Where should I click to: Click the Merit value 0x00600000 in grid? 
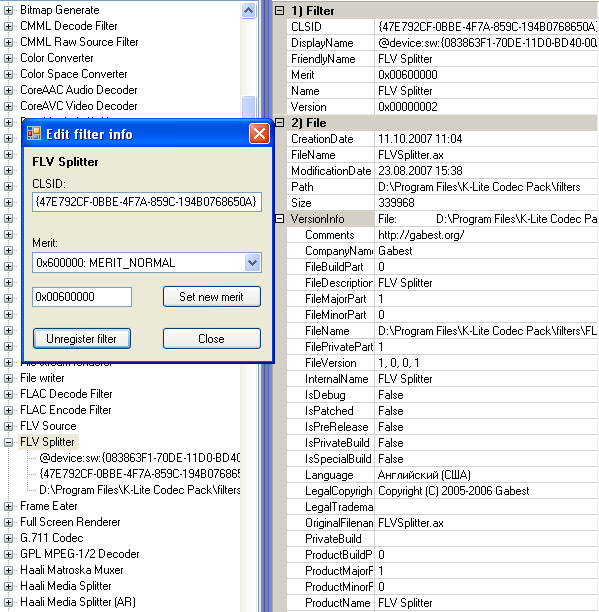(x=408, y=75)
